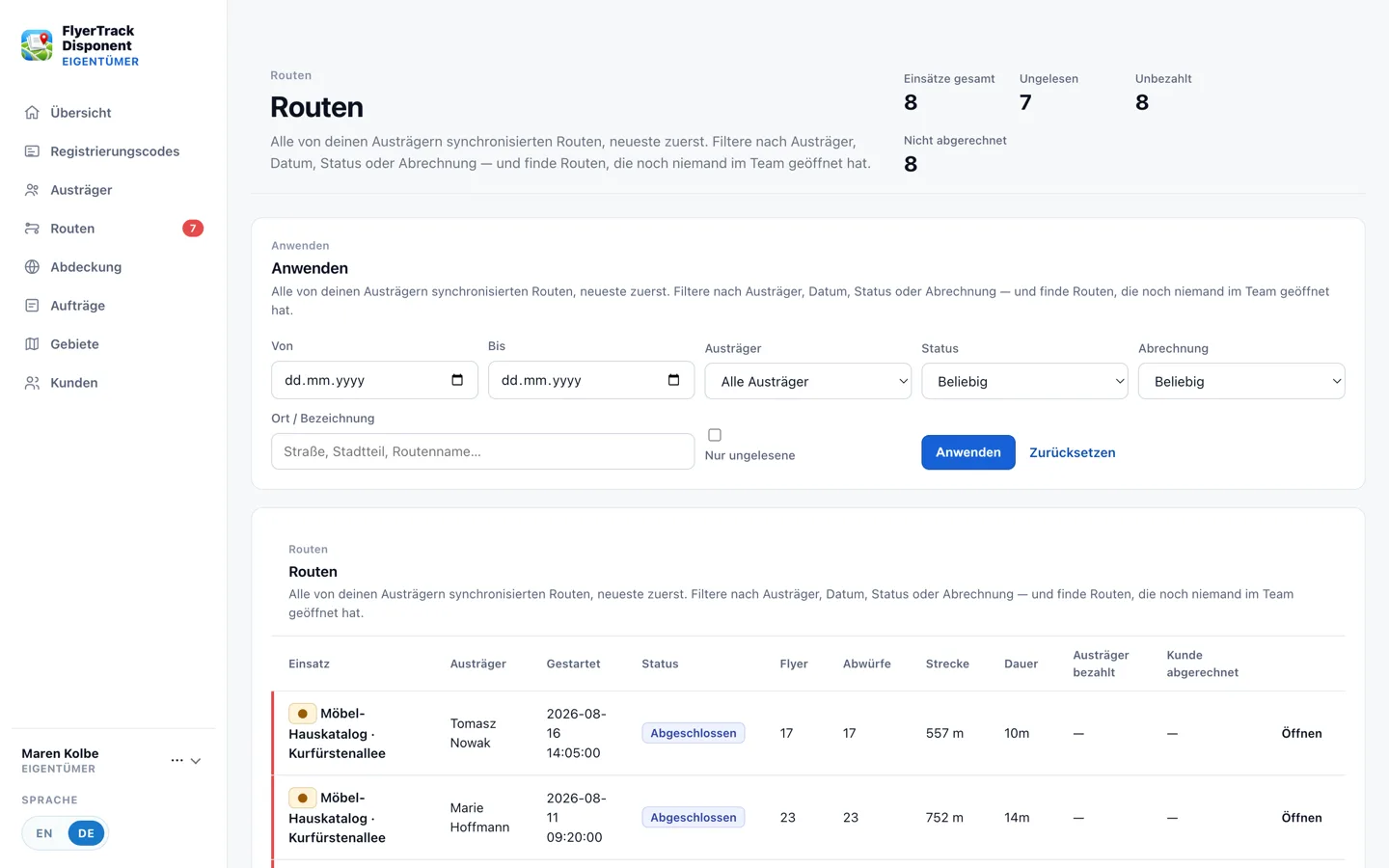Click the document icon beside Aufträge
The height and width of the screenshot is (868, 1389).
(32, 306)
